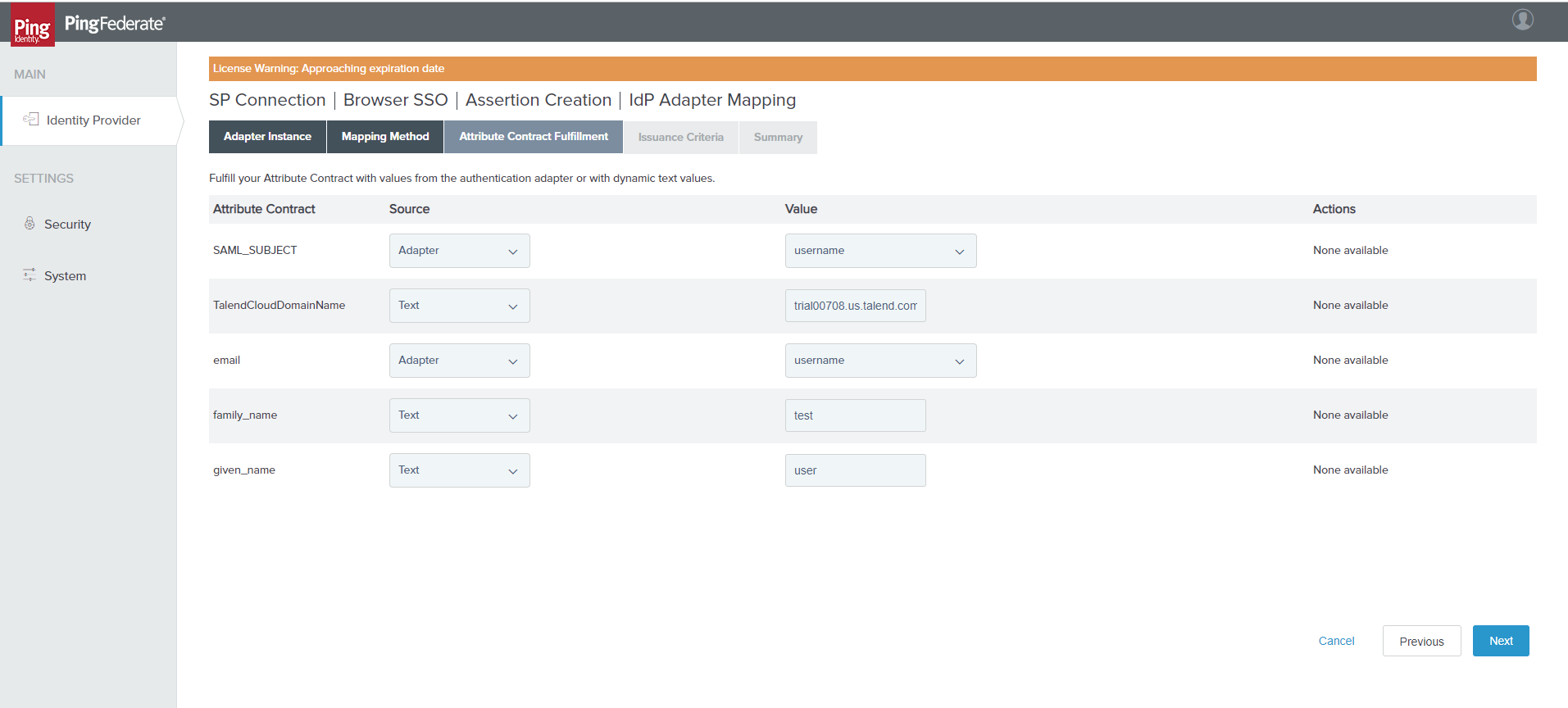Image resolution: width=1568 pixels, height=708 pixels.
Task: Click 'None available' in given_name row
Action: tap(1351, 470)
